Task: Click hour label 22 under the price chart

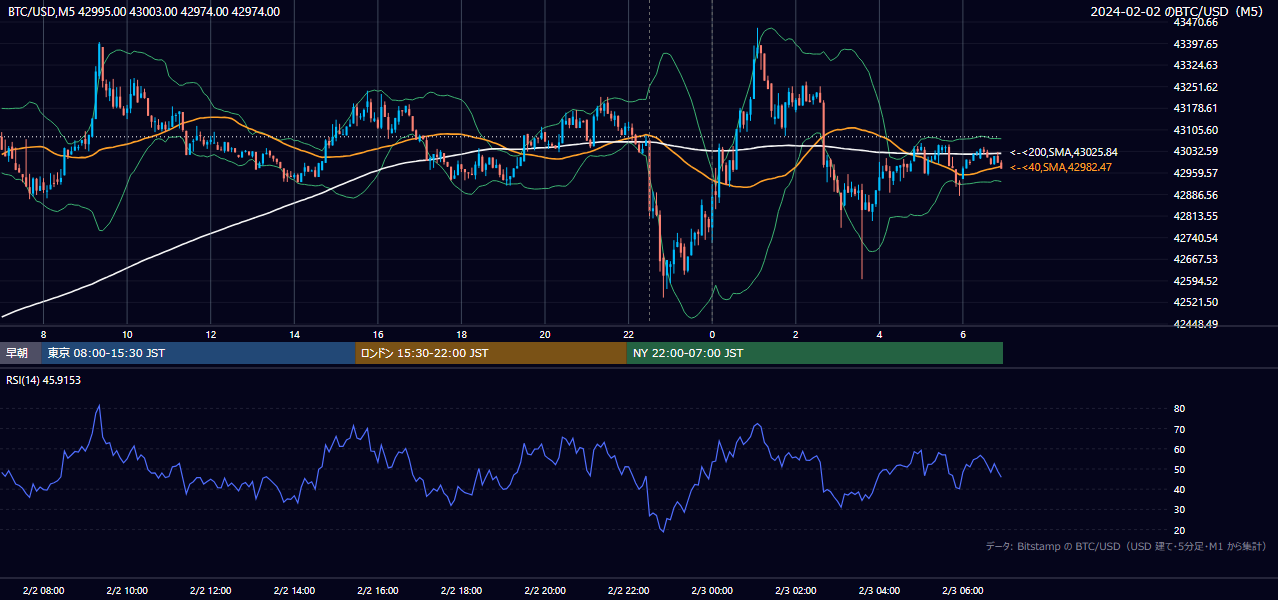Action: [x=628, y=334]
